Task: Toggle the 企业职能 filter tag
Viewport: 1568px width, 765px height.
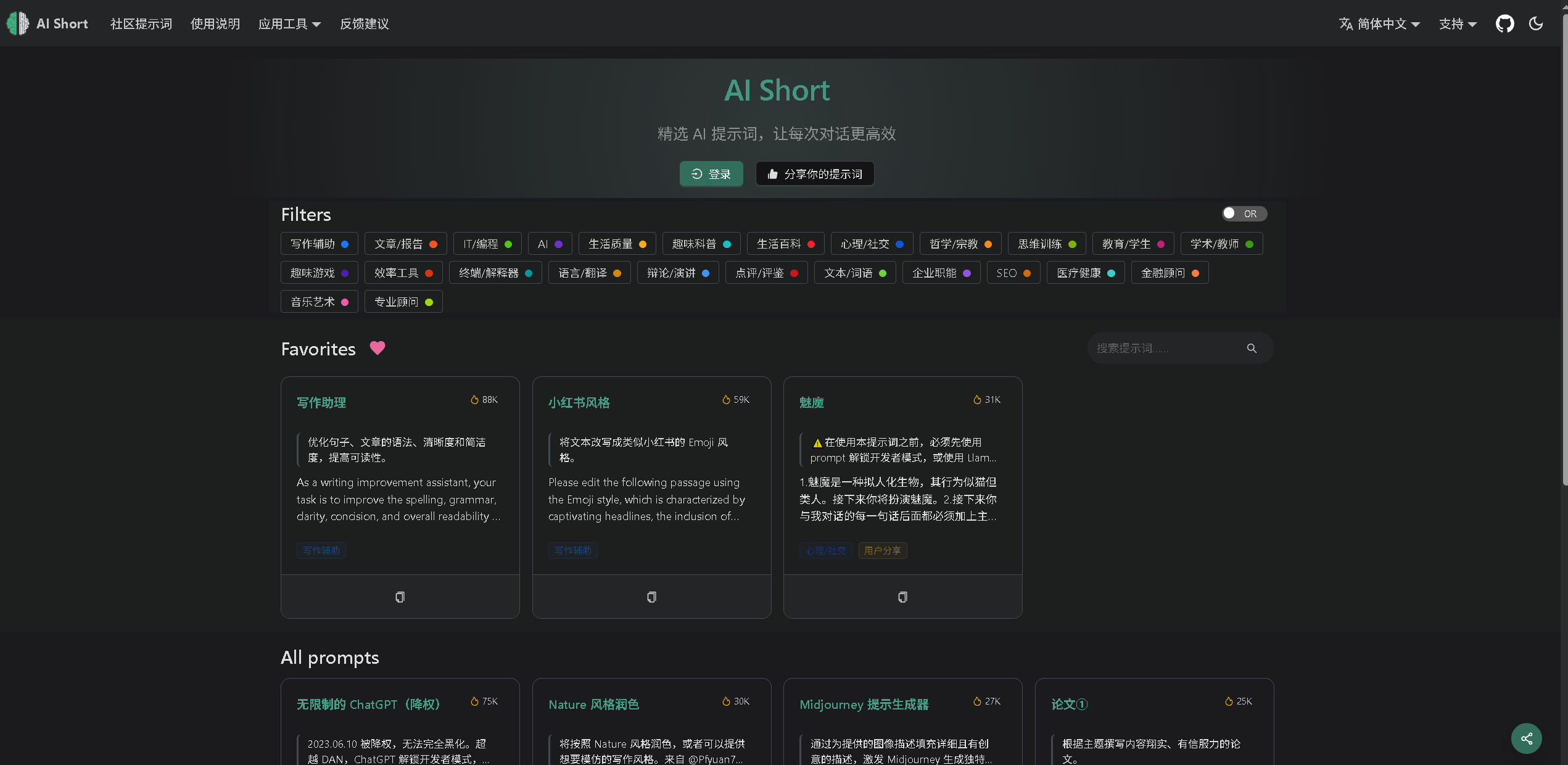Action: (941, 273)
